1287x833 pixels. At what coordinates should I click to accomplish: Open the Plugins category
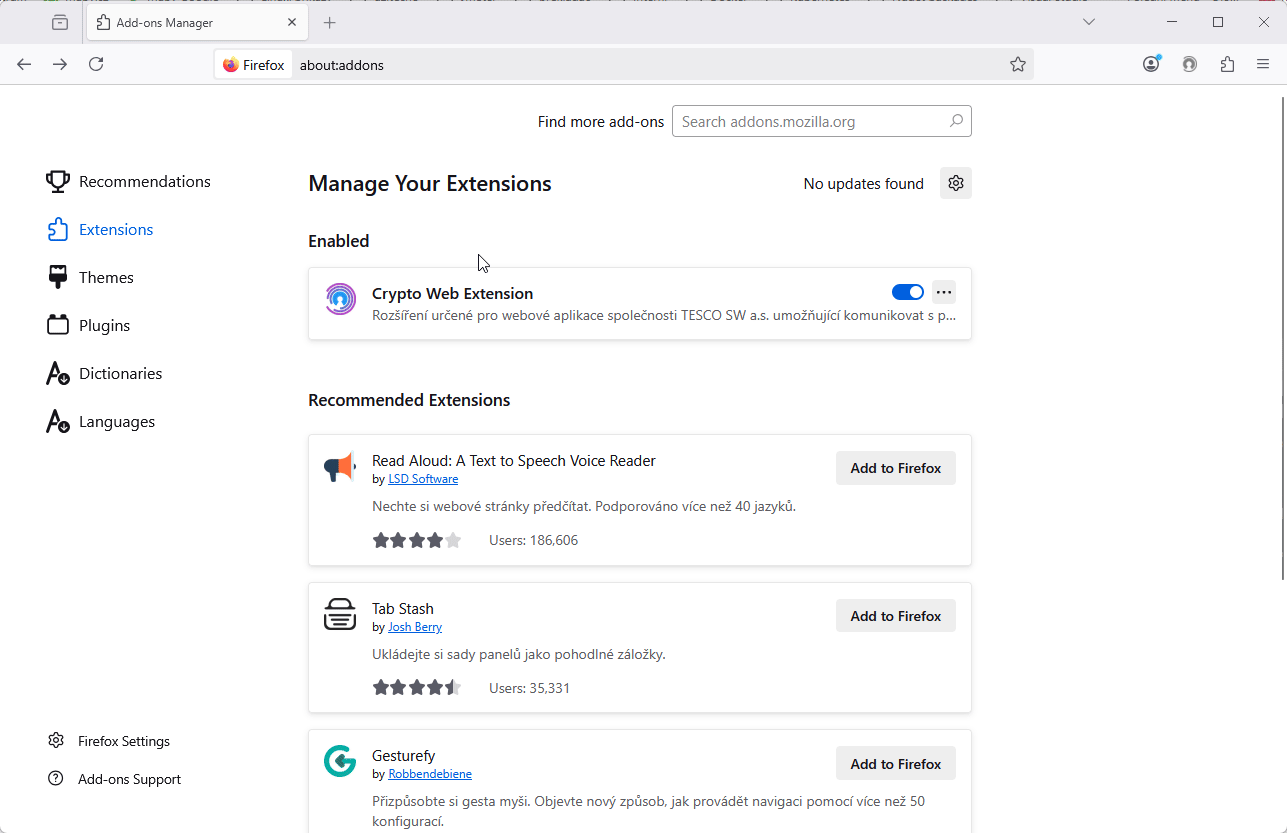(x=89, y=325)
